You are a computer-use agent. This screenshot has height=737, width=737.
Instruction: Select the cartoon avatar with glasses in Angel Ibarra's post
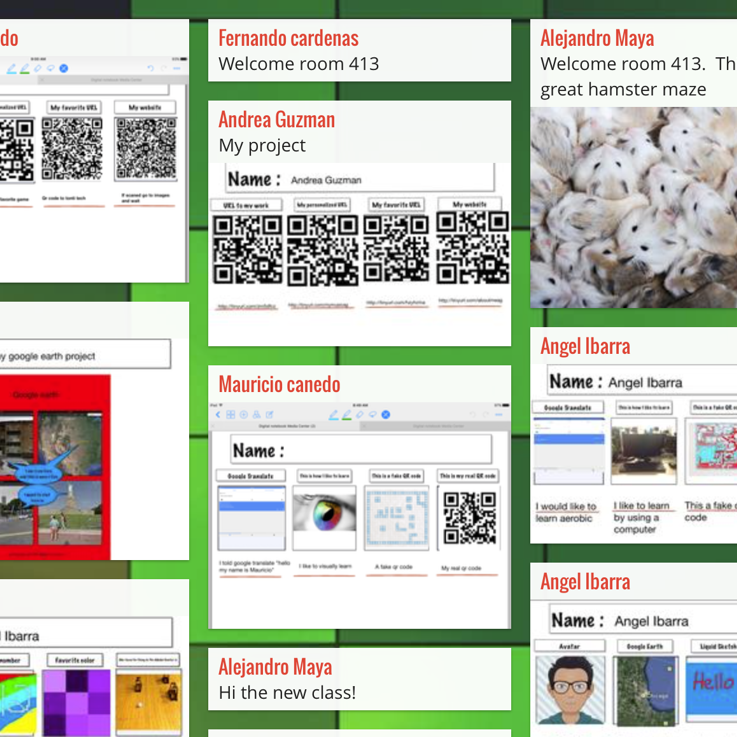(570, 688)
